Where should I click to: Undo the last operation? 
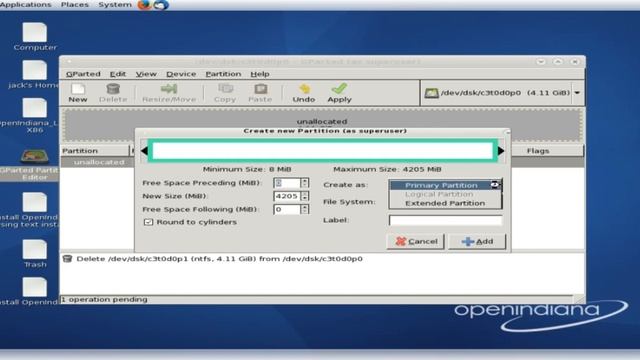tap(304, 93)
